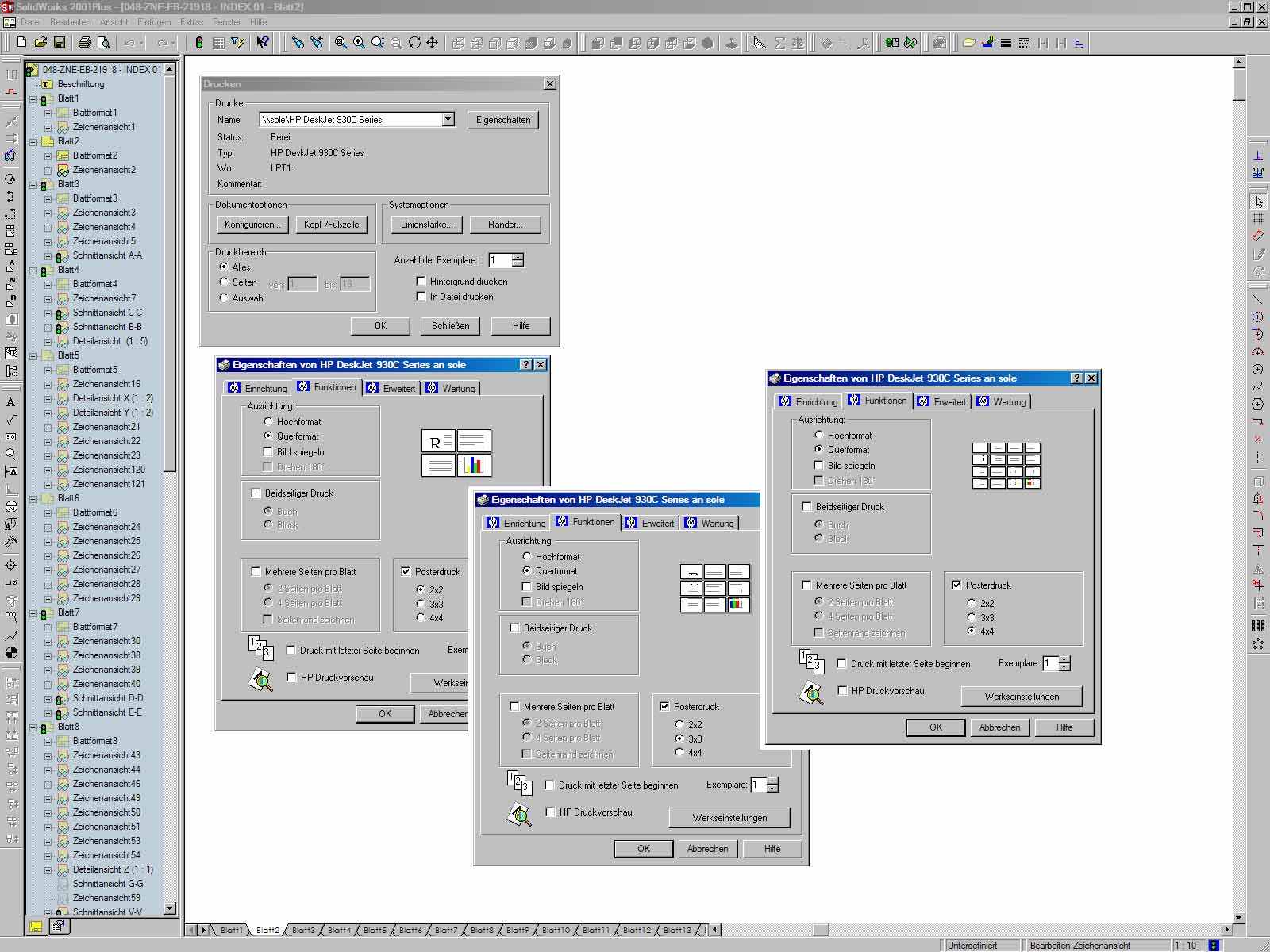Click the red X icon in right toolbar
Screen dimensions: 1270x952
coord(1258,439)
